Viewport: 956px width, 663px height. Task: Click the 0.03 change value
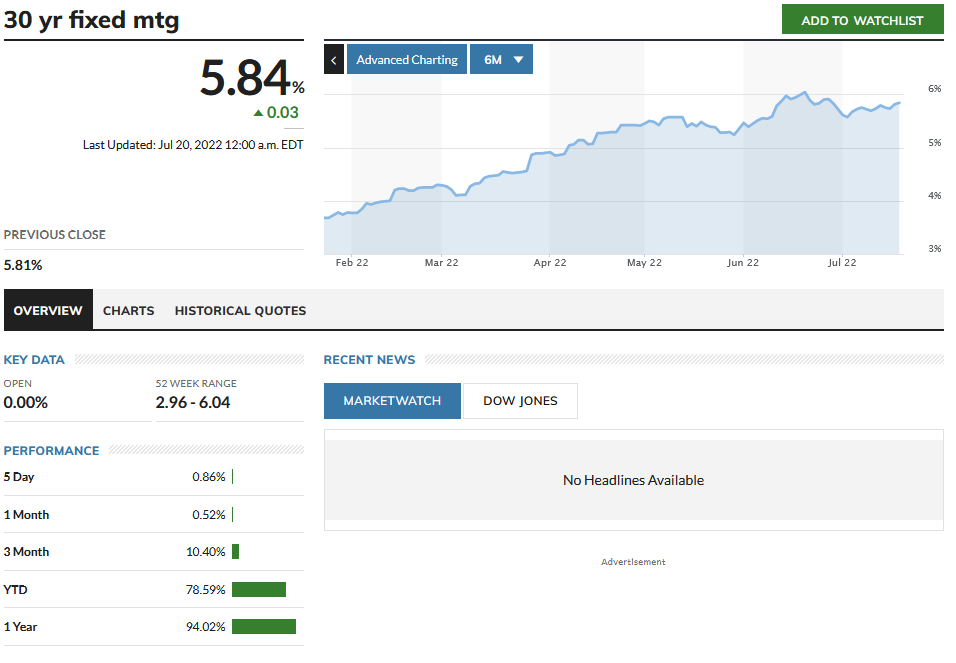point(282,112)
